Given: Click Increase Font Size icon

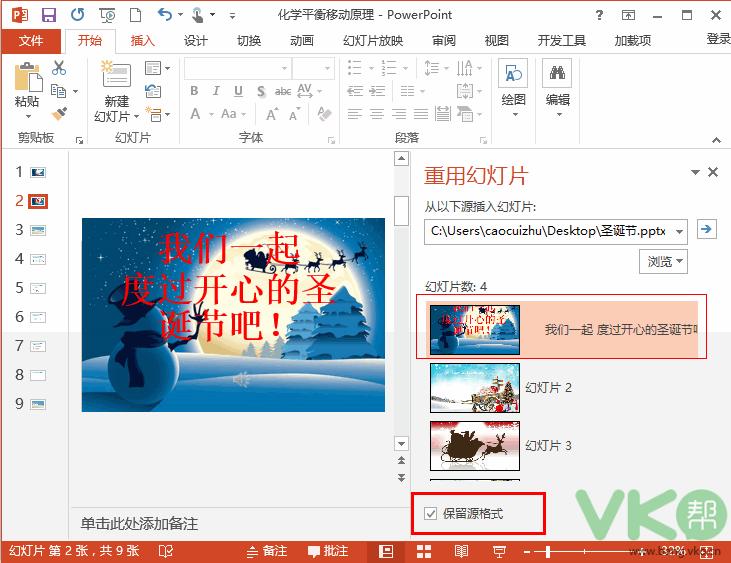Looking at the screenshot, I should tap(272, 114).
